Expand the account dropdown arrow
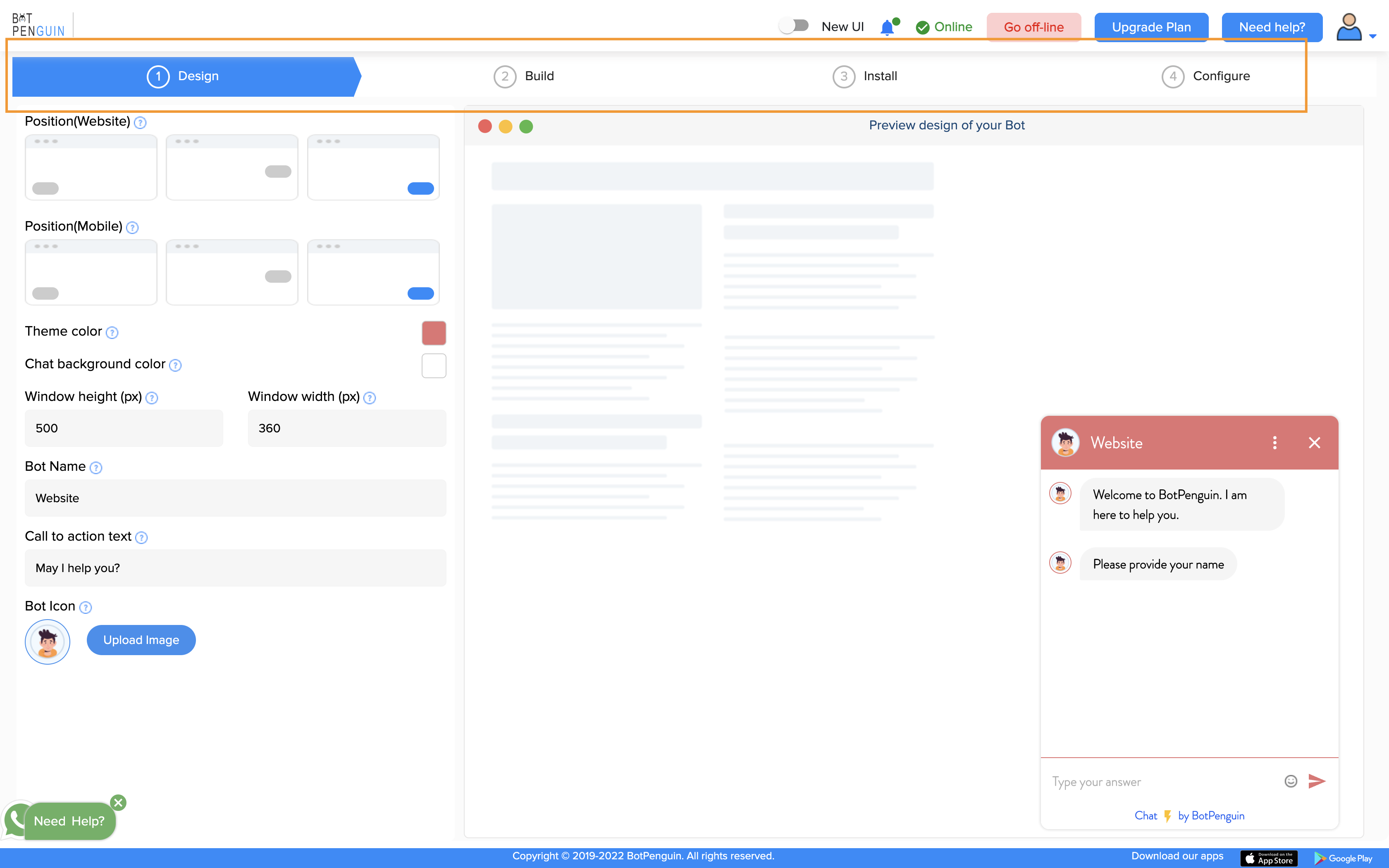 (x=1373, y=36)
